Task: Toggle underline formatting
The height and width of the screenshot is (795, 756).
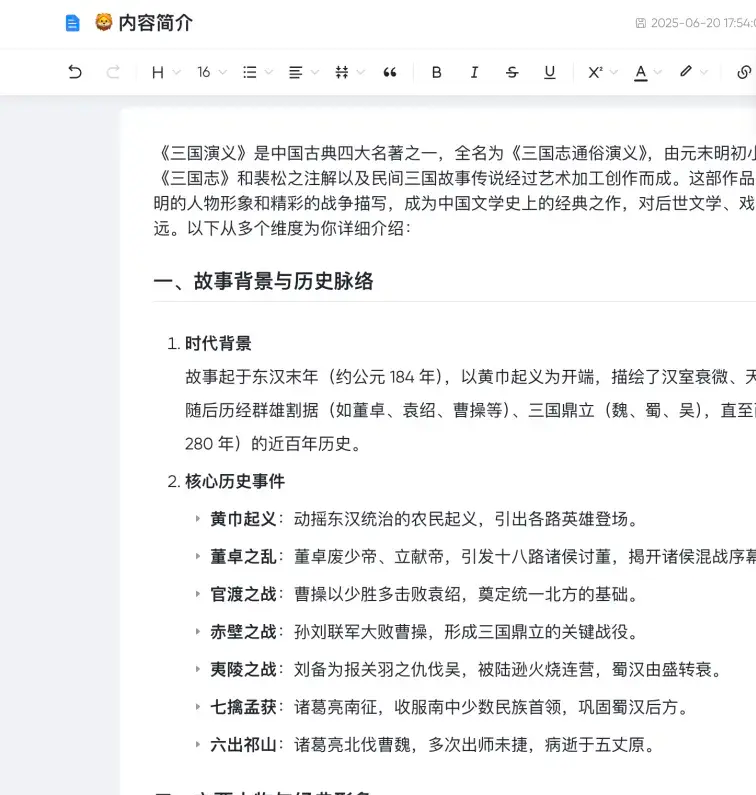Action: [550, 73]
